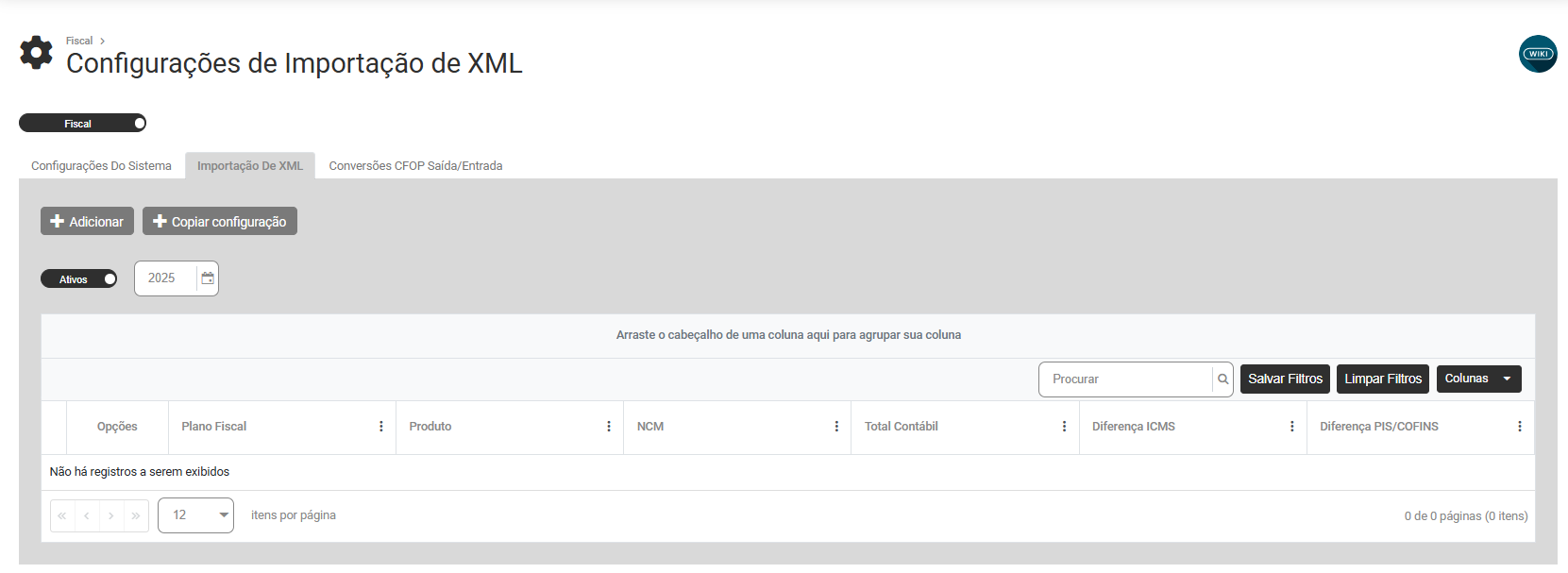The width and height of the screenshot is (1568, 573).
Task: Switch to Configurações Do Sistema tab
Action: point(101,166)
